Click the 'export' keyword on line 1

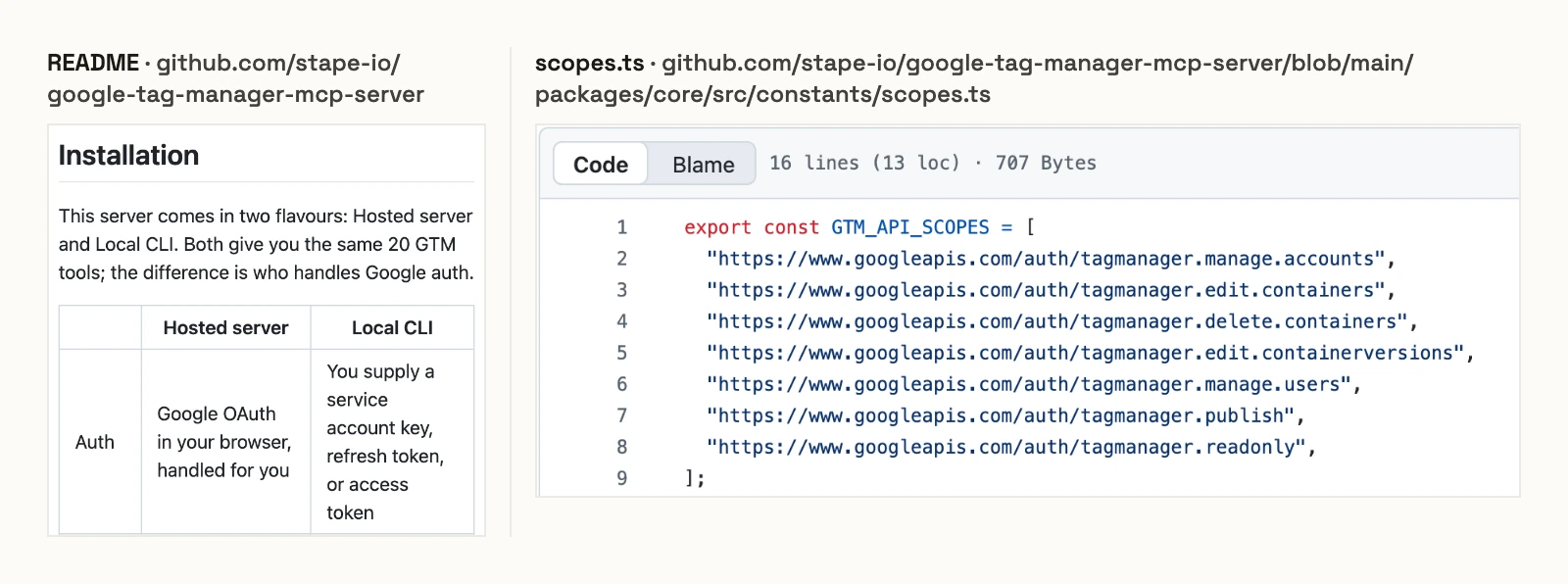[717, 227]
